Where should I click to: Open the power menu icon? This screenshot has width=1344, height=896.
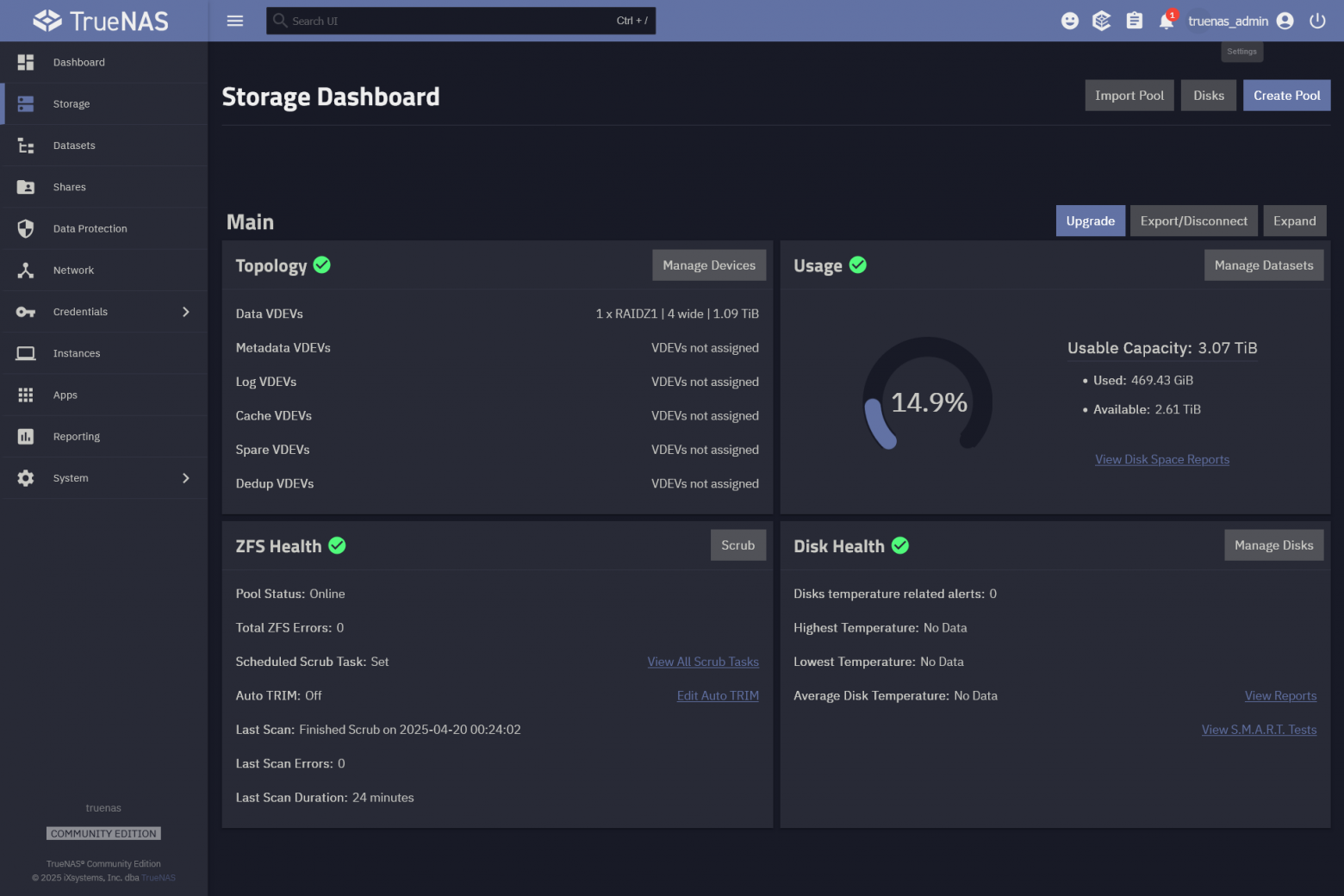point(1317,20)
